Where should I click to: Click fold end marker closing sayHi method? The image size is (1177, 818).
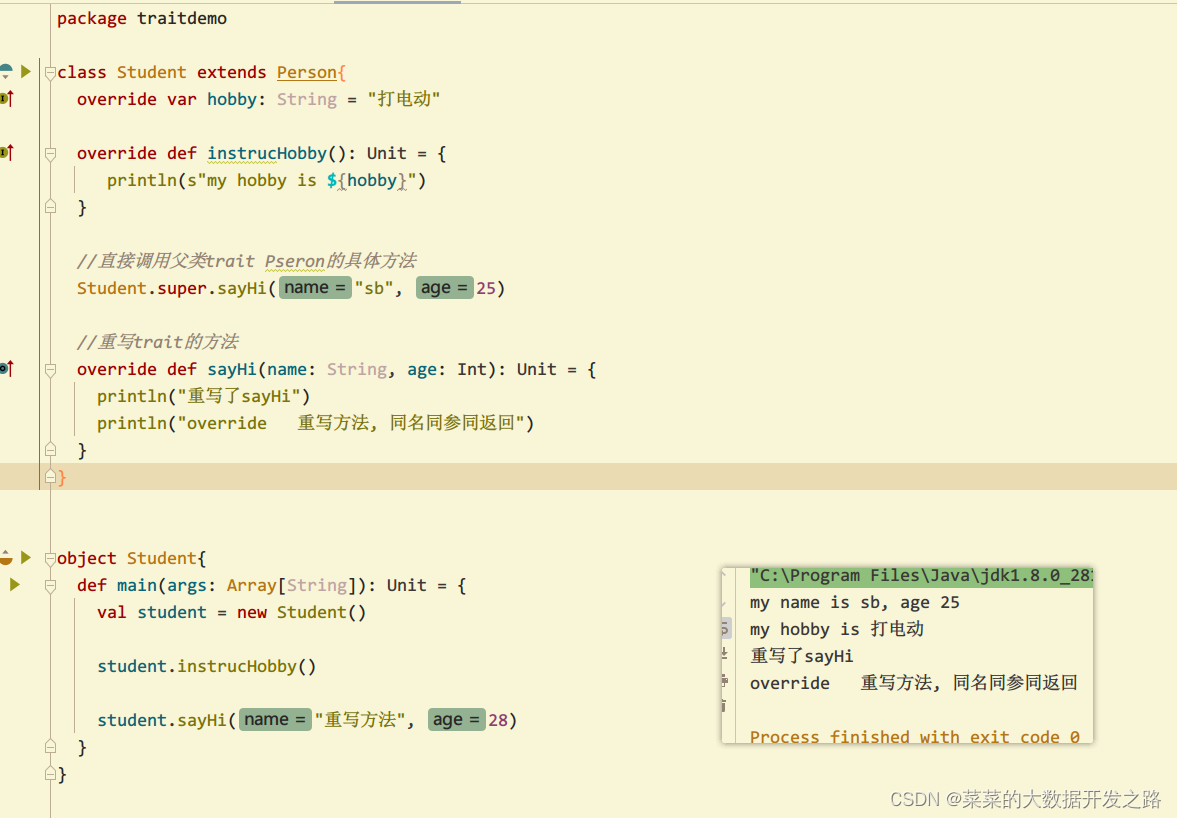(x=50, y=450)
